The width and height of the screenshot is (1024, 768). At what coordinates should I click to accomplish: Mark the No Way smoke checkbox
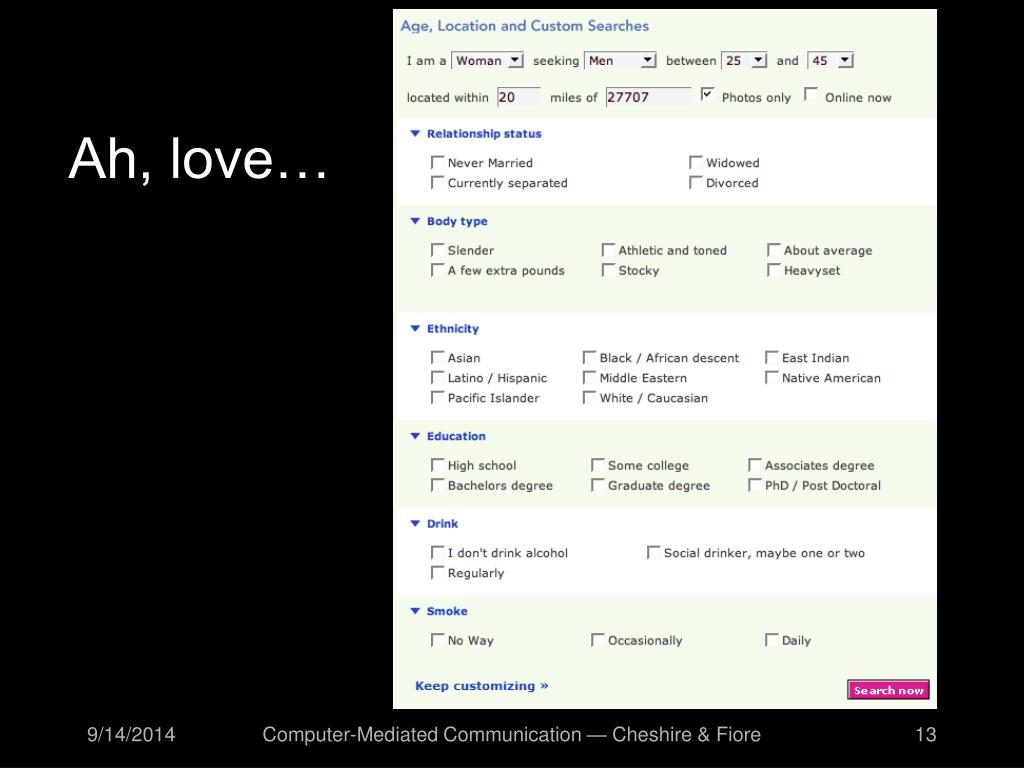point(438,640)
